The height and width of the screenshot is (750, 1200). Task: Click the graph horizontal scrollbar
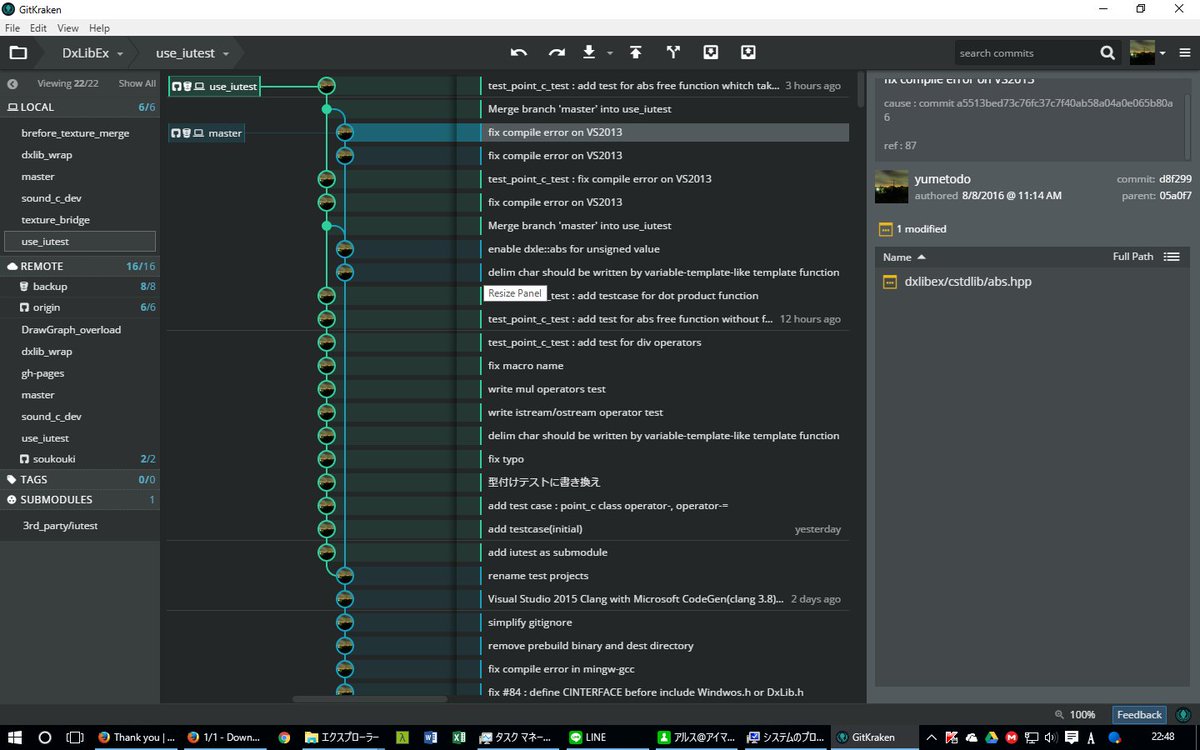point(370,699)
